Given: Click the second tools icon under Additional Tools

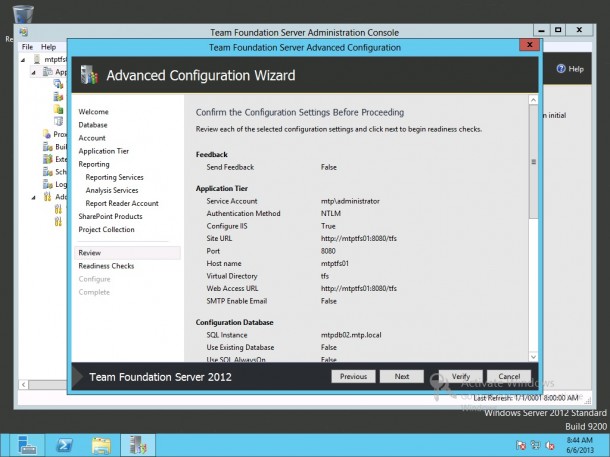Looking at the screenshot, I should click(x=58, y=222).
